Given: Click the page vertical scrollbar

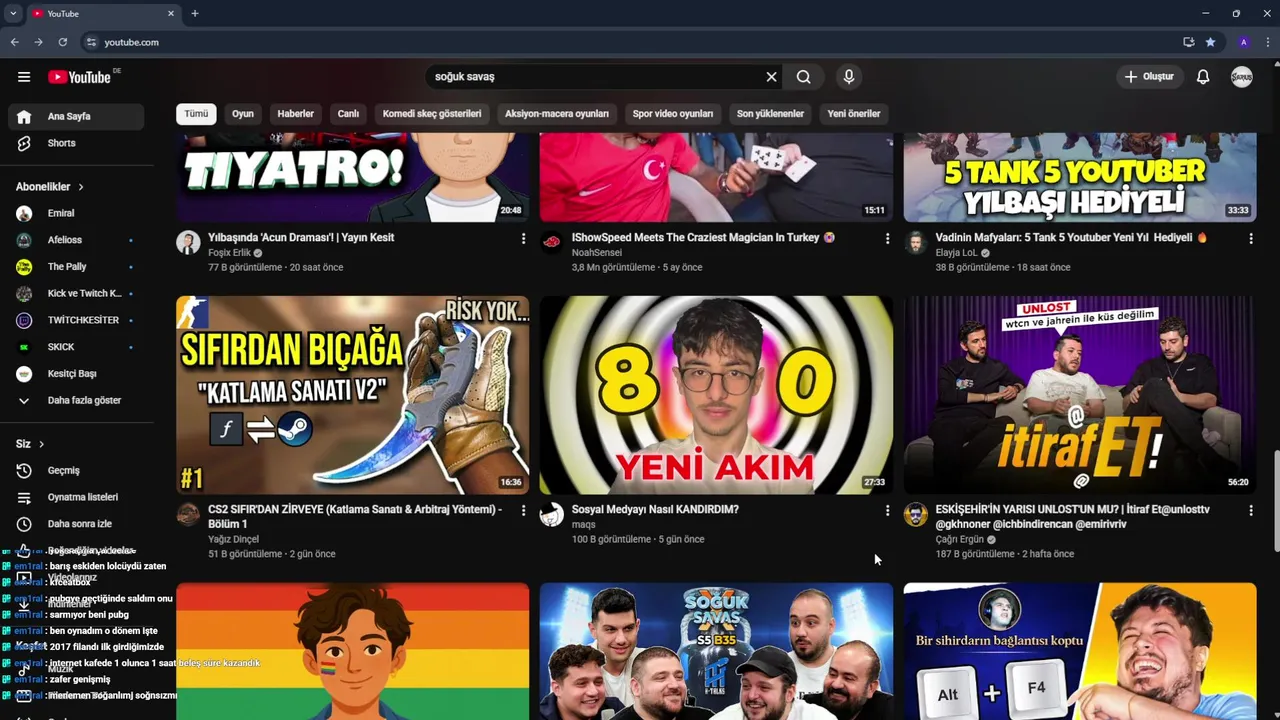Looking at the screenshot, I should (x=1276, y=500).
